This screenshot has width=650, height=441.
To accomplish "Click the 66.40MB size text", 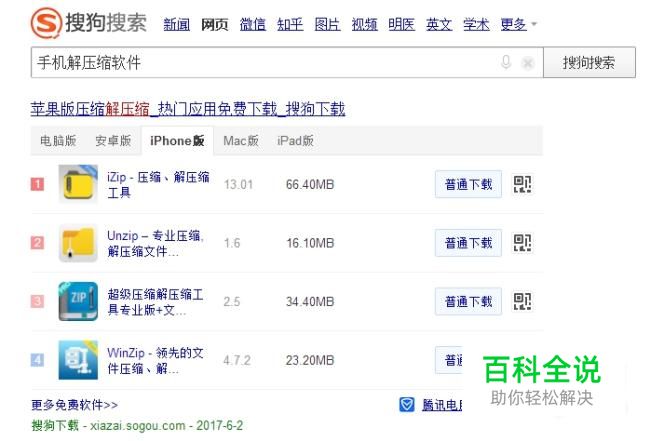I will click(310, 184).
